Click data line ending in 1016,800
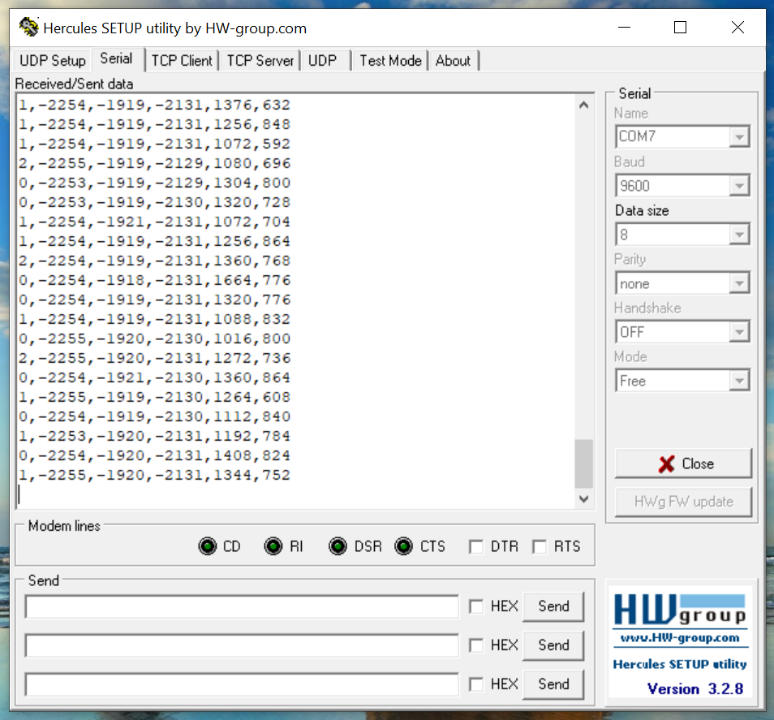Screen dimensions: 774x720 [x=155, y=339]
